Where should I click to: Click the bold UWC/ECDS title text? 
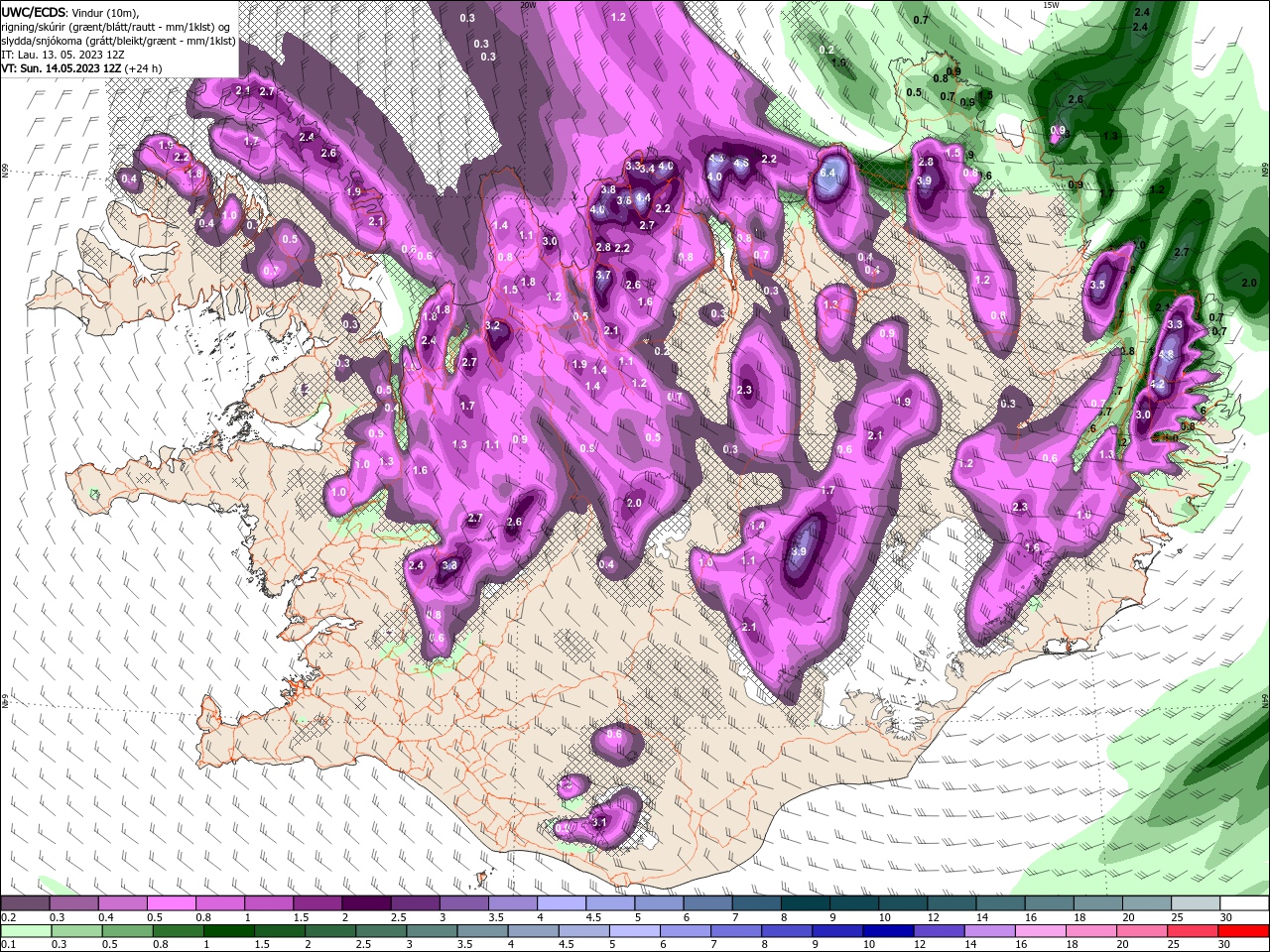[x=35, y=12]
